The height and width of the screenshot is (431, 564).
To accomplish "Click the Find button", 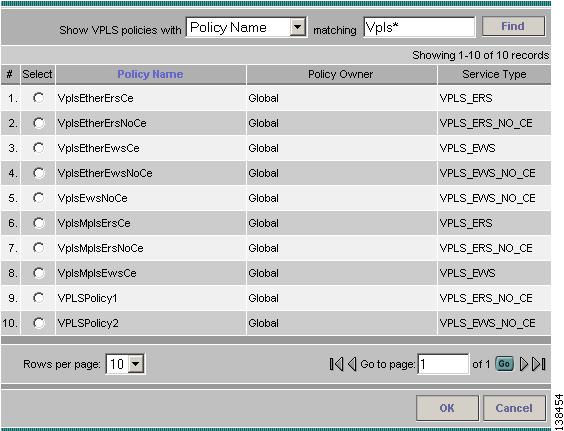I will point(513,26).
